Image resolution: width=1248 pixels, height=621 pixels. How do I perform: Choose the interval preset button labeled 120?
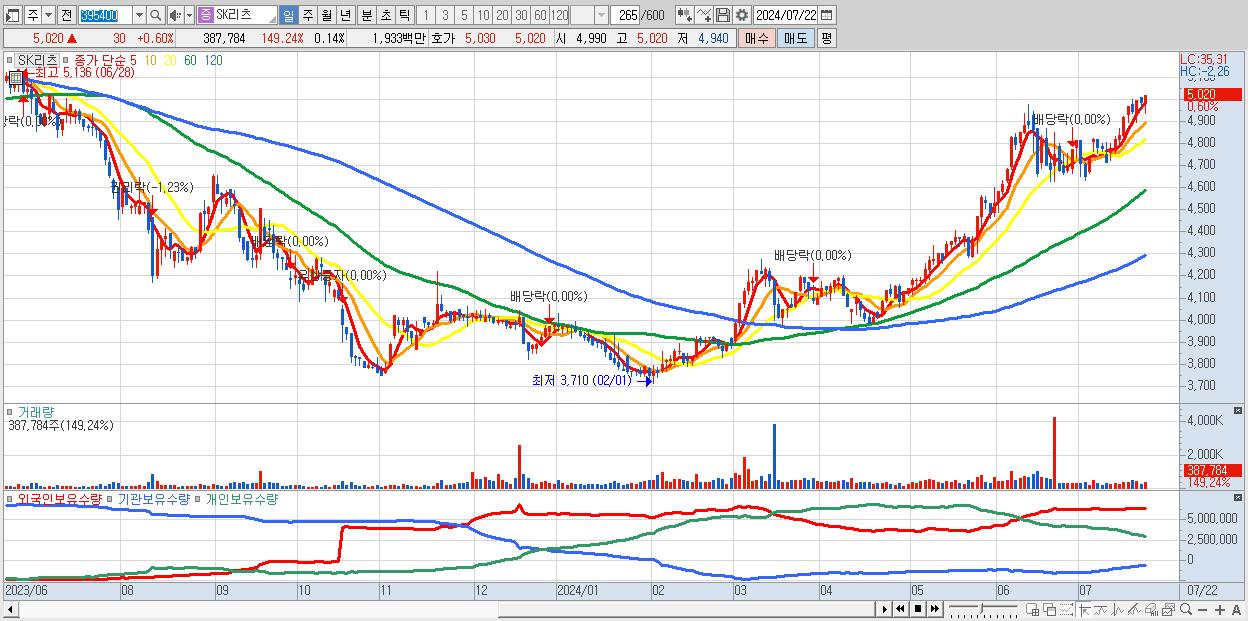pos(559,15)
